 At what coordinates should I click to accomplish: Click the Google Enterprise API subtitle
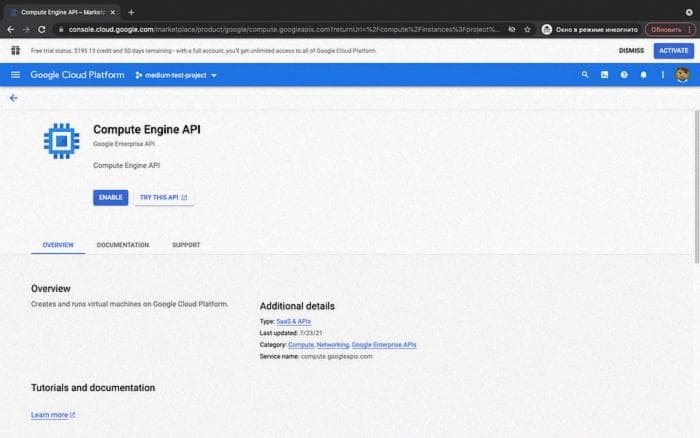pyautogui.click(x=124, y=144)
